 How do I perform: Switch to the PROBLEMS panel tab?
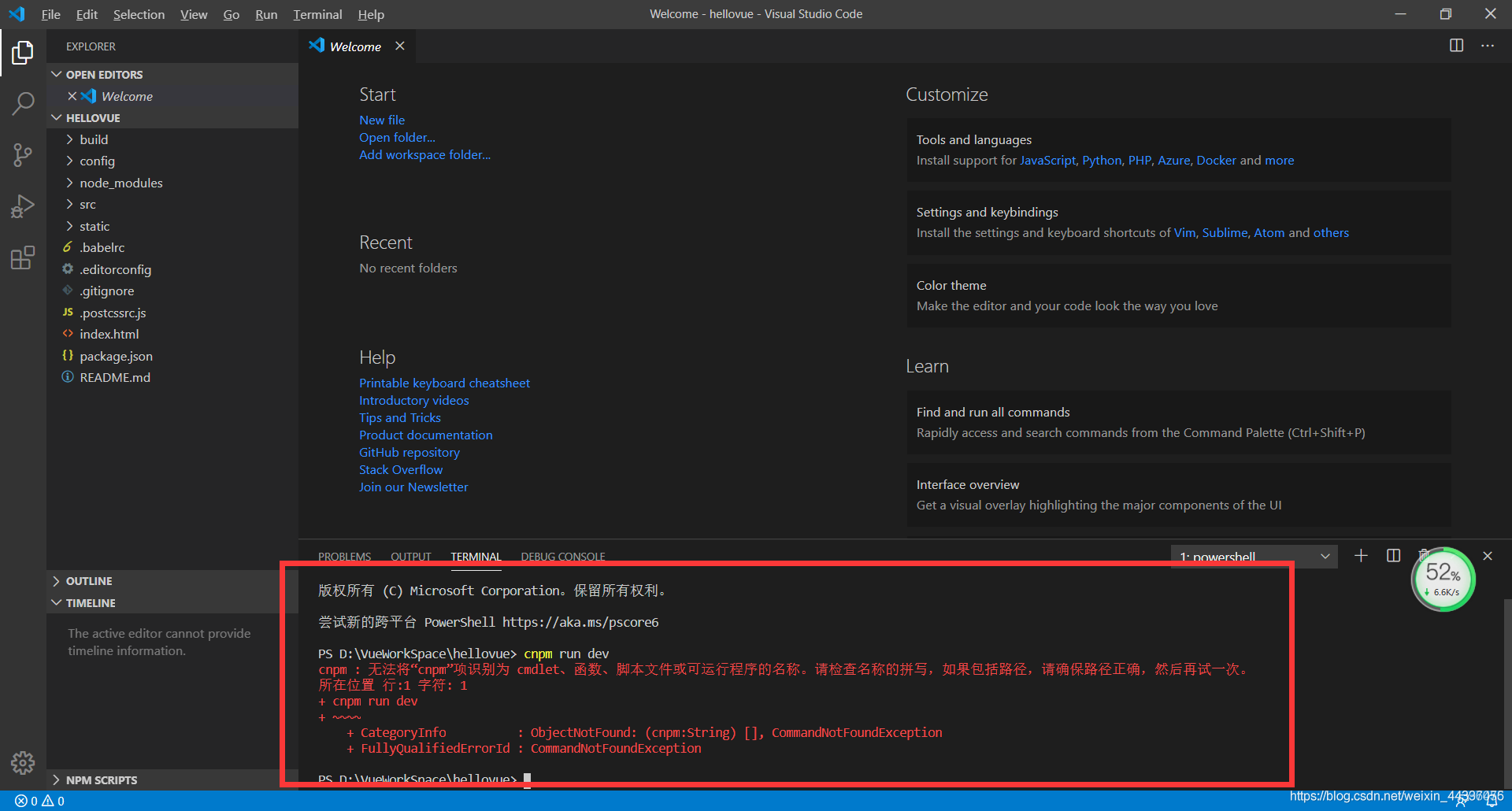[344, 557]
